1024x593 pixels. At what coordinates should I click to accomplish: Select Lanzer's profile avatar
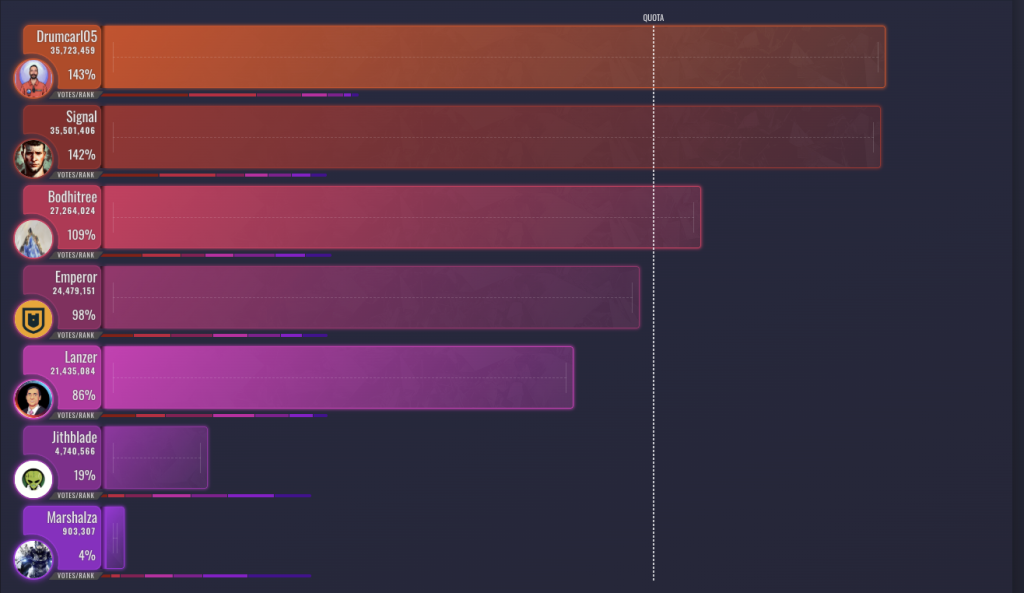[32, 399]
